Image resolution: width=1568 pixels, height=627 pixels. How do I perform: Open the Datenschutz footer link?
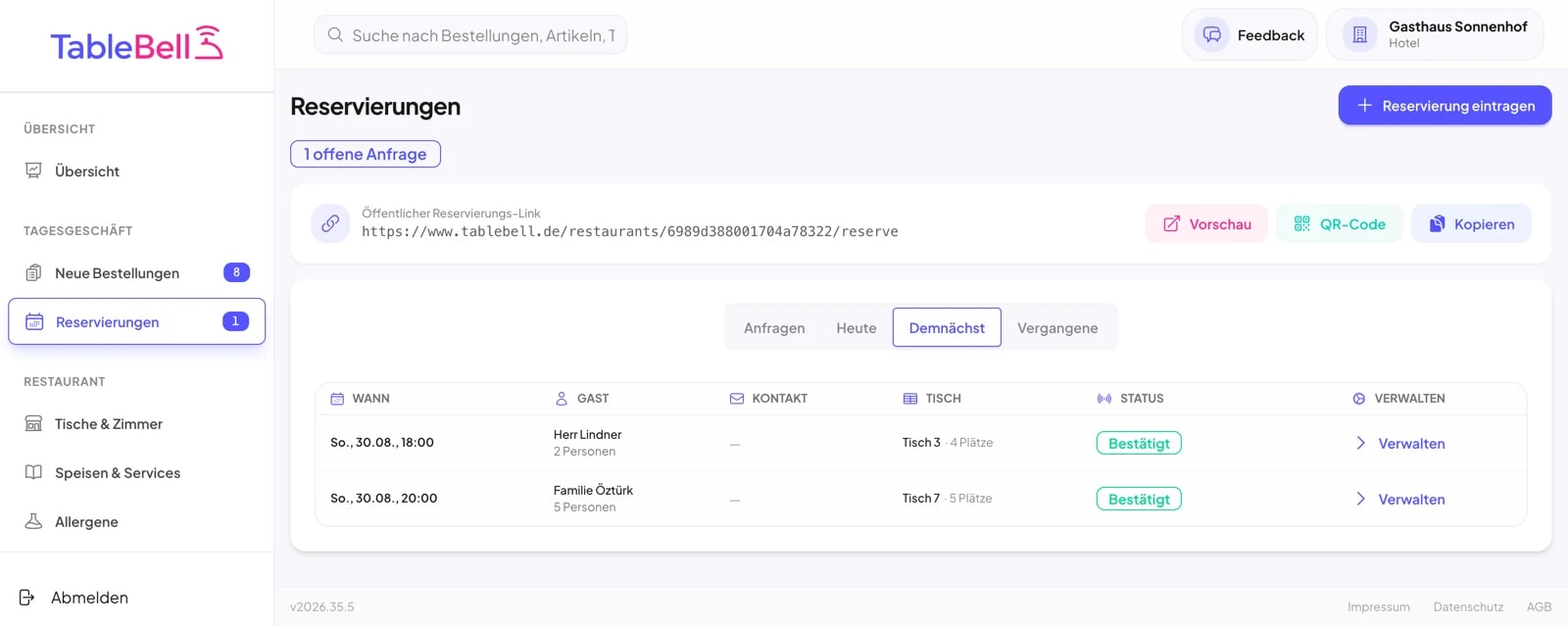click(x=1468, y=607)
